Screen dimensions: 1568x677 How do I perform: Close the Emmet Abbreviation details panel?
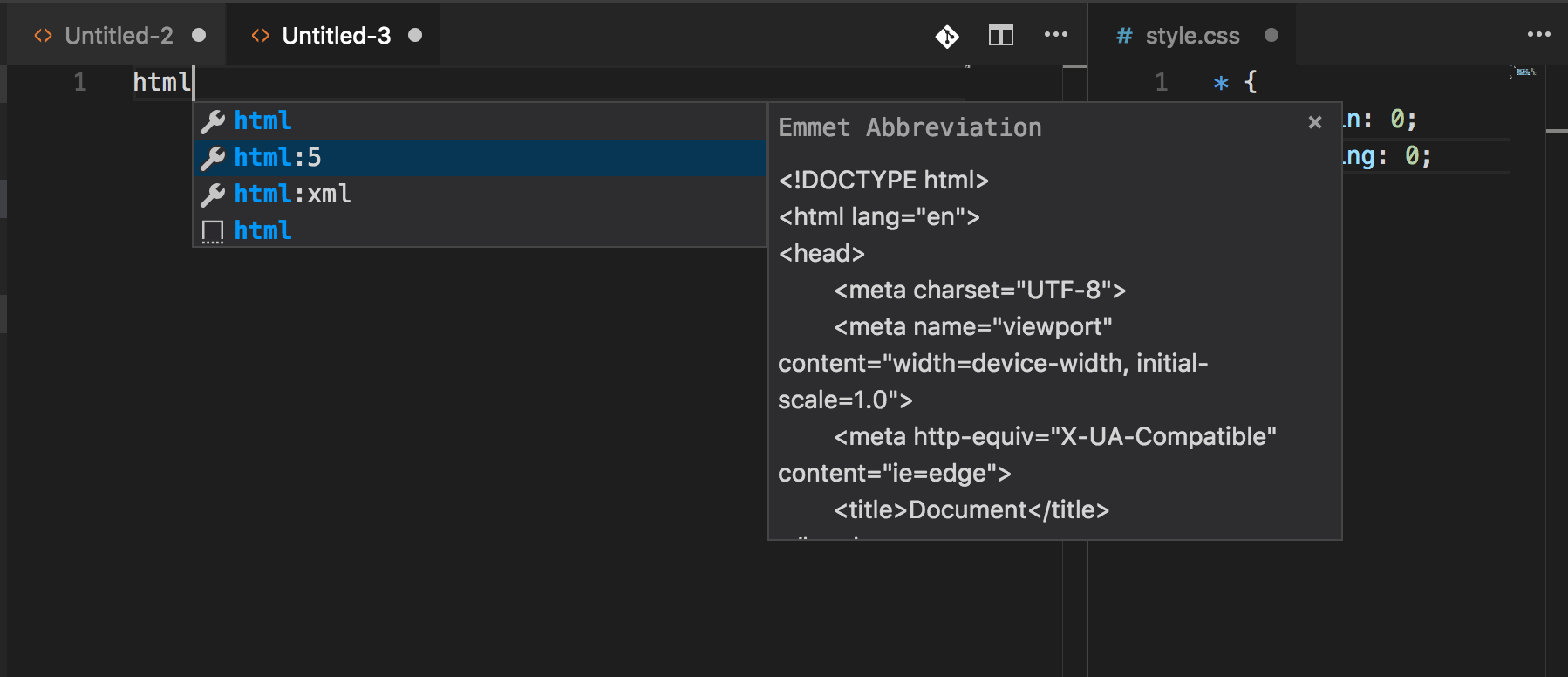coord(1315,122)
